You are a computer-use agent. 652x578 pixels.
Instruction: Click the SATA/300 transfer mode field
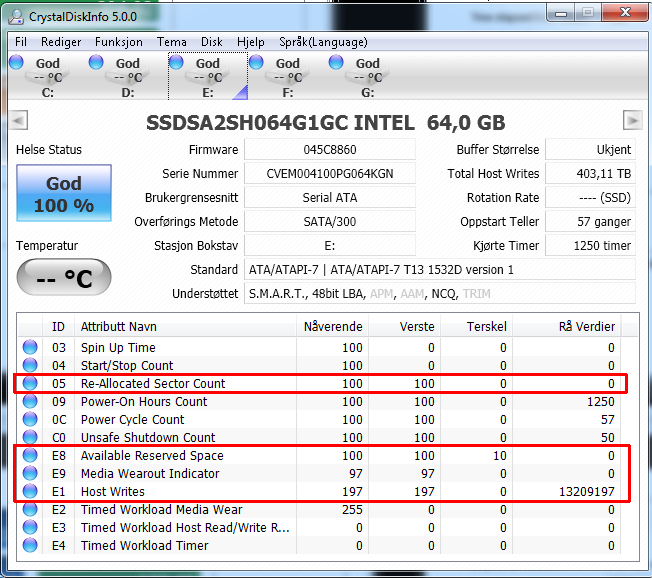(330, 222)
